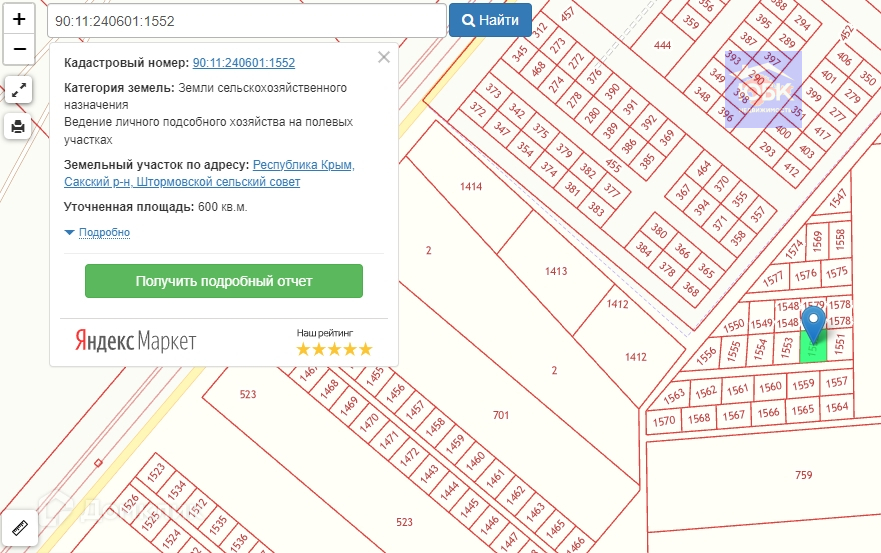Click the large parcel numbered 701
The width and height of the screenshot is (881, 553).
pyautogui.click(x=501, y=414)
